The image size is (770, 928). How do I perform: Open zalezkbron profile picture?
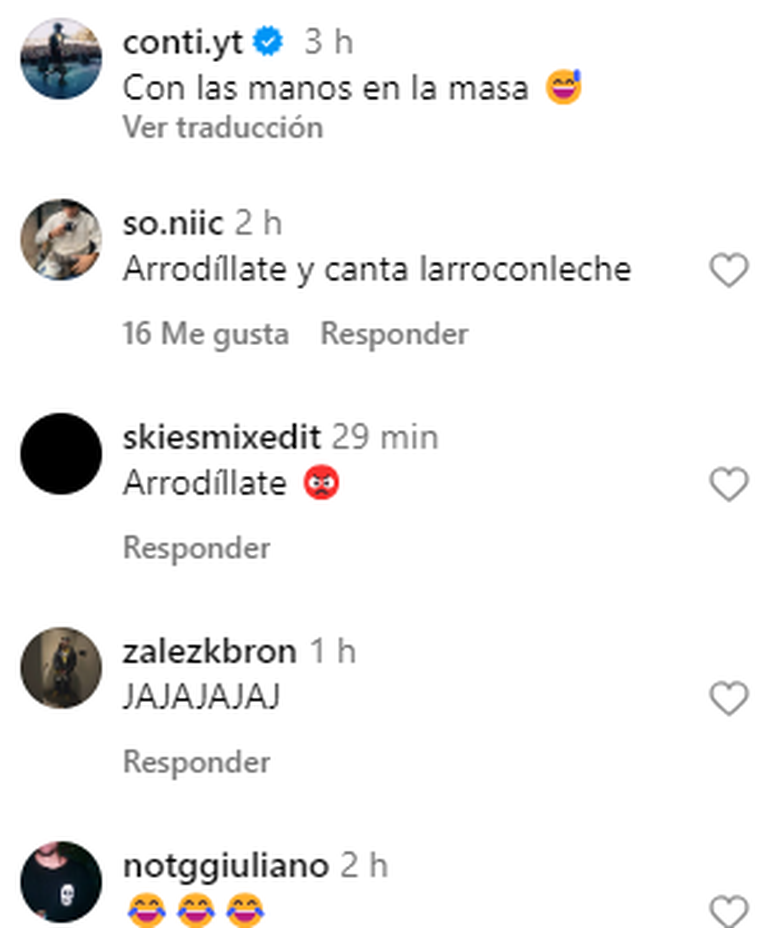pyautogui.click(x=61, y=668)
